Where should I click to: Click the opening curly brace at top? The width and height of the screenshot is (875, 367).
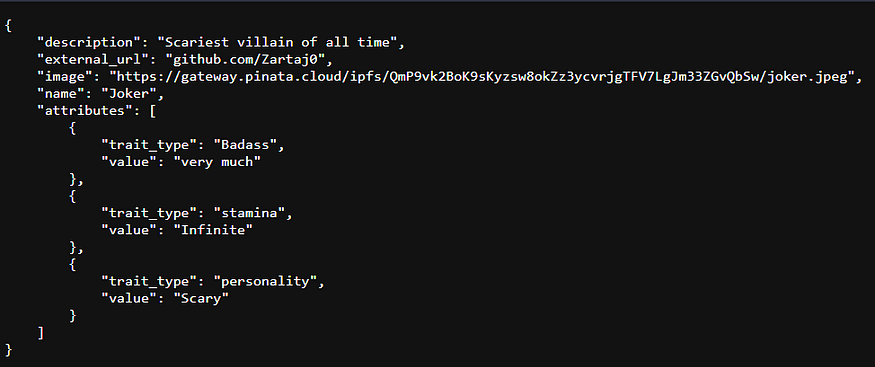tap(8, 25)
